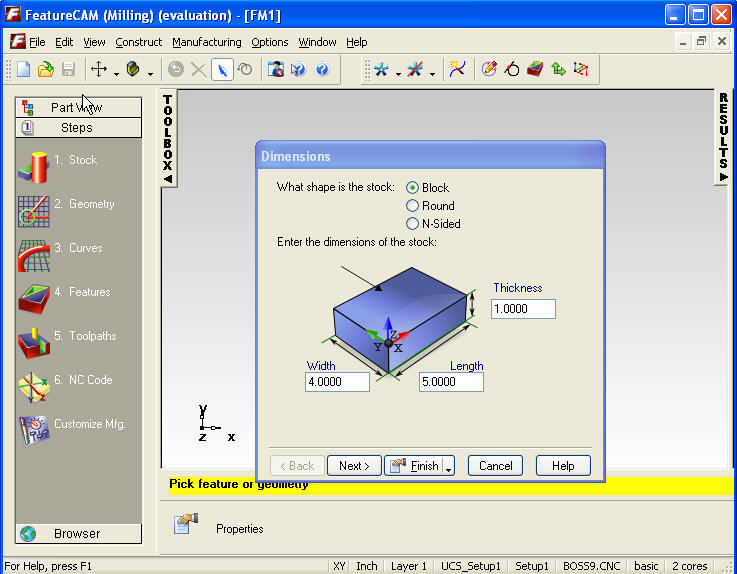
Task: Open the Geometry step icon
Action: click(x=34, y=209)
